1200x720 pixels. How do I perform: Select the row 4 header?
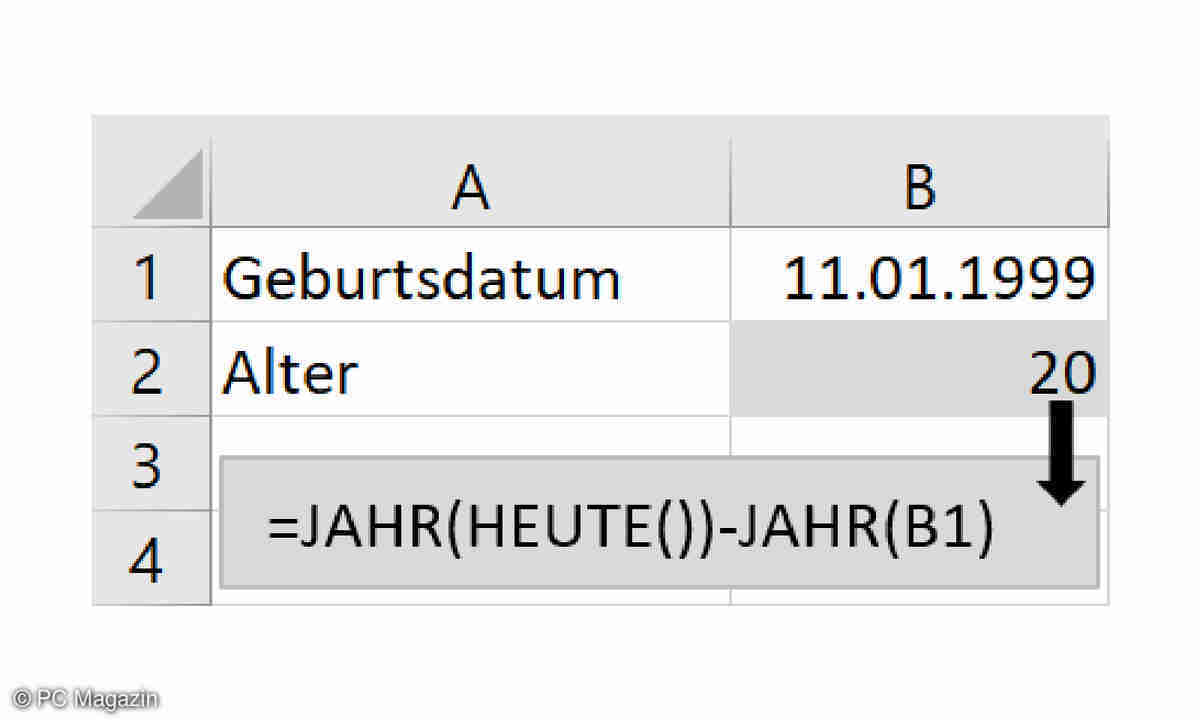(x=147, y=560)
